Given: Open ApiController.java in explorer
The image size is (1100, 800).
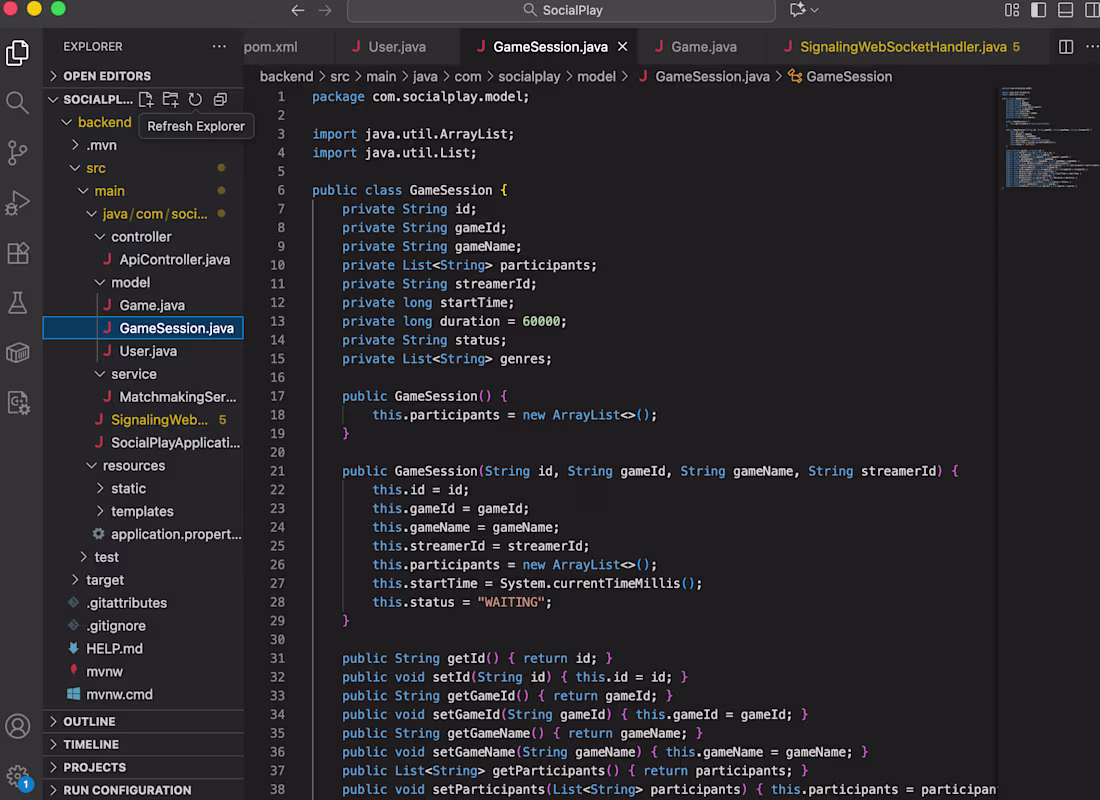Looking at the screenshot, I should click(175, 260).
